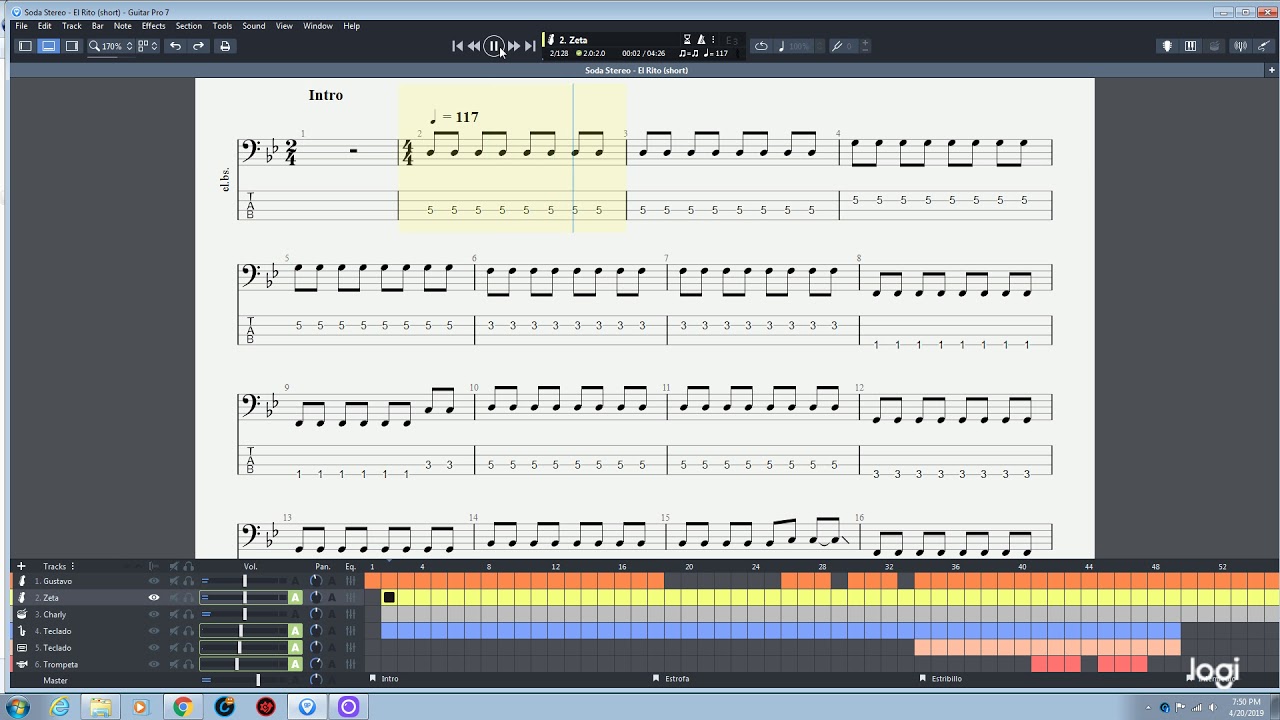Open the page layout view selector

click(147, 46)
